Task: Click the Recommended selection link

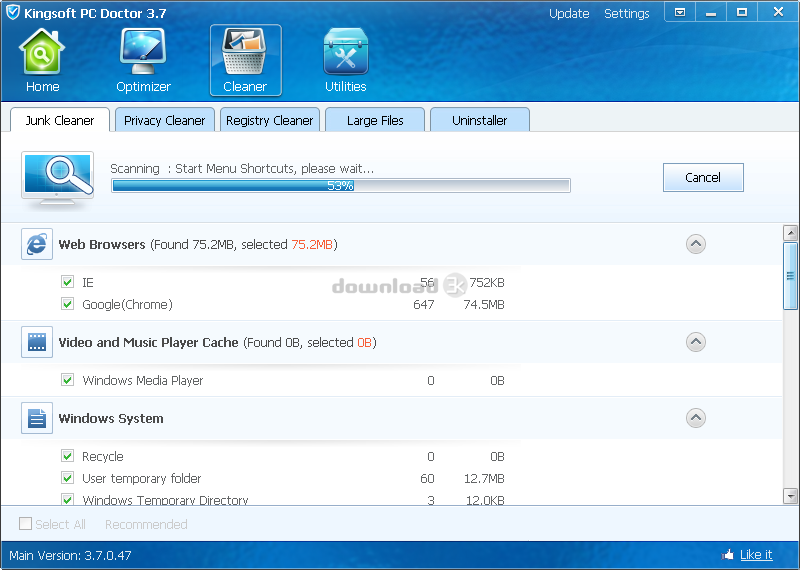Action: click(146, 524)
